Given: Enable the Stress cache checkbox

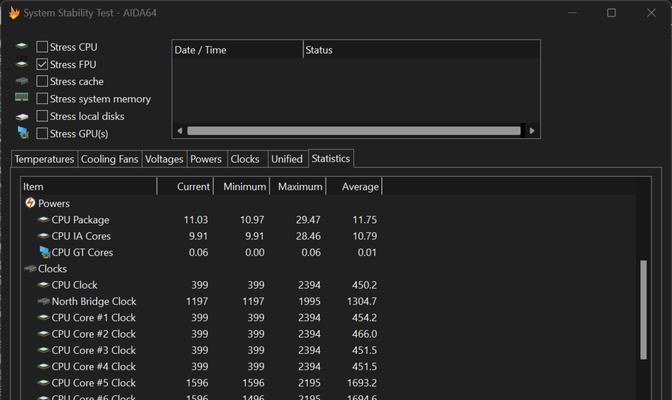Looking at the screenshot, I should [x=42, y=81].
